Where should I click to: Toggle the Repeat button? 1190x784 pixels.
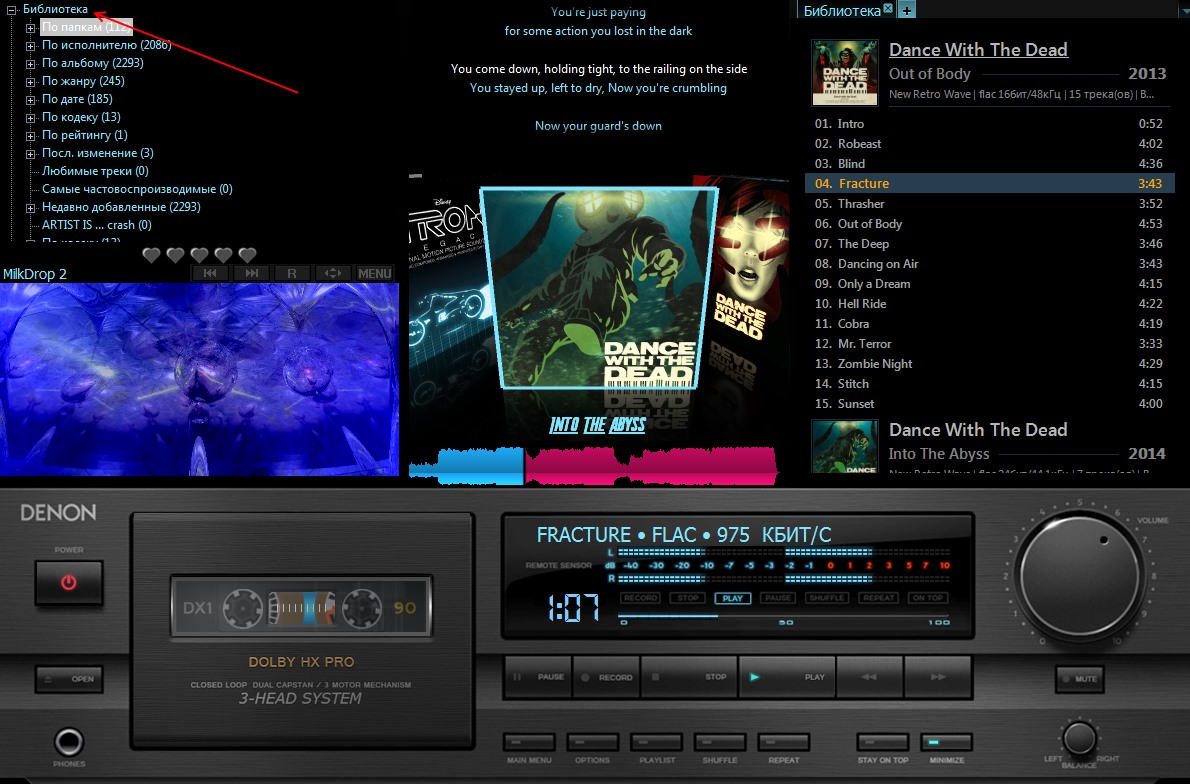click(x=783, y=743)
